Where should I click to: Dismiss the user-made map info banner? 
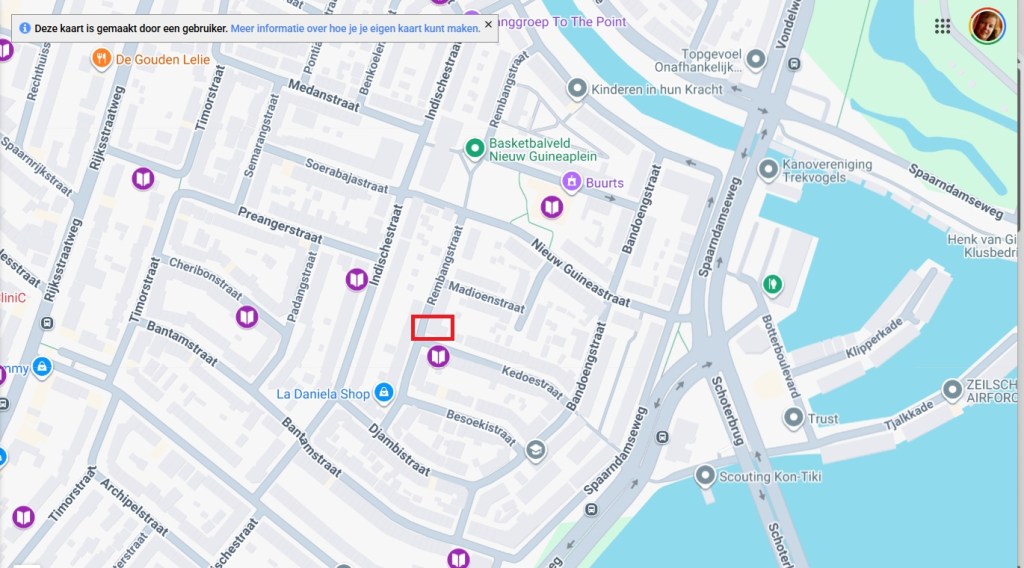tap(488, 25)
